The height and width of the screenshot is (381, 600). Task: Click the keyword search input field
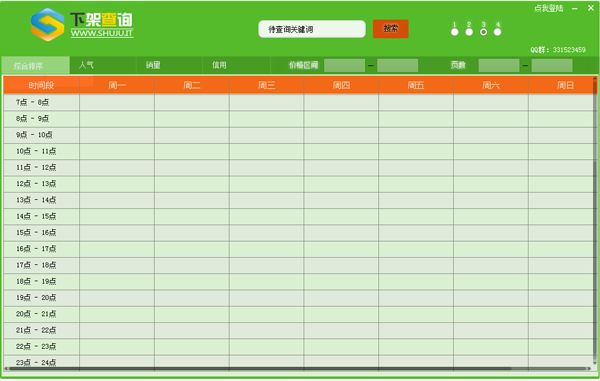point(312,29)
